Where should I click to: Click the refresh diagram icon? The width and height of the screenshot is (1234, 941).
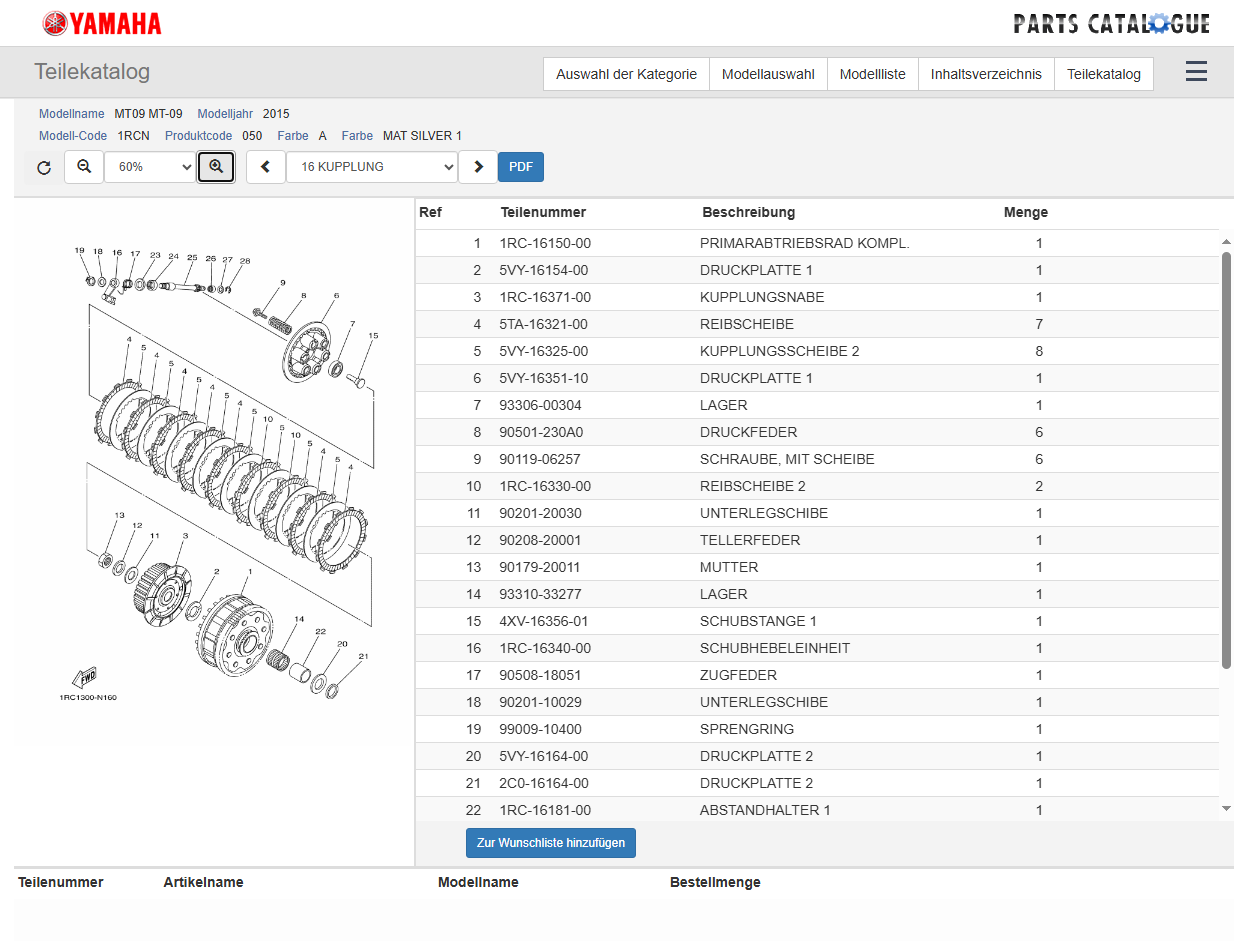[44, 168]
